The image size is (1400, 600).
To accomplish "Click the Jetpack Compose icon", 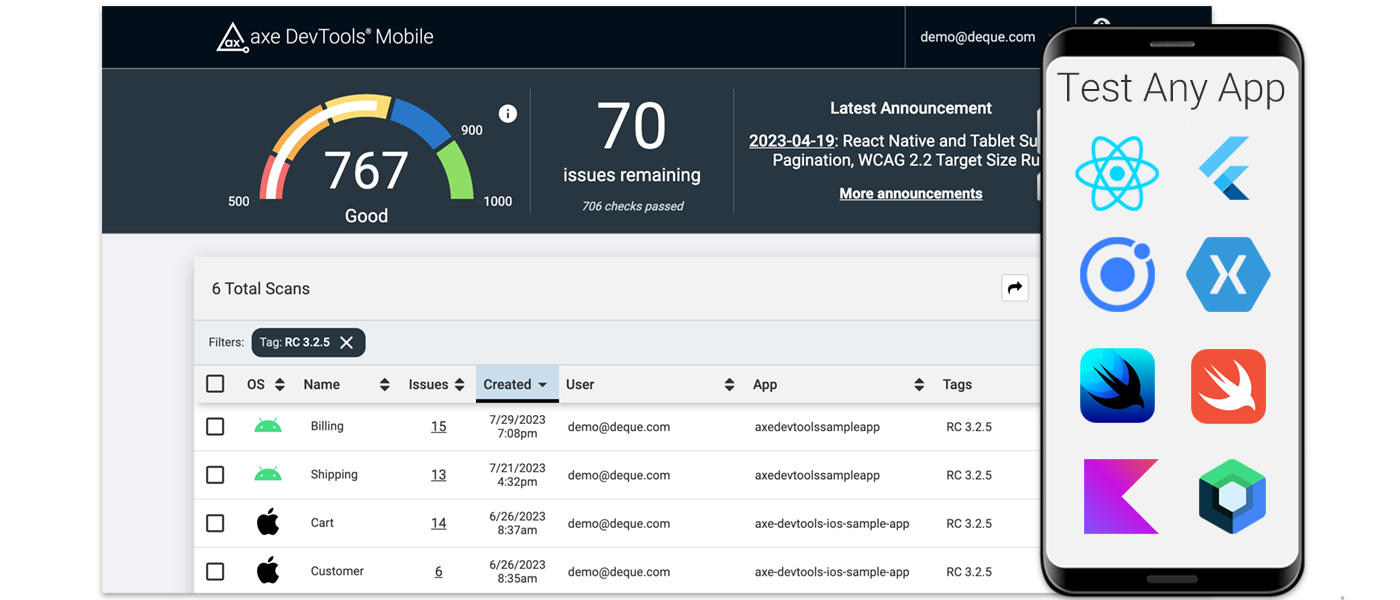I will (x=1231, y=496).
